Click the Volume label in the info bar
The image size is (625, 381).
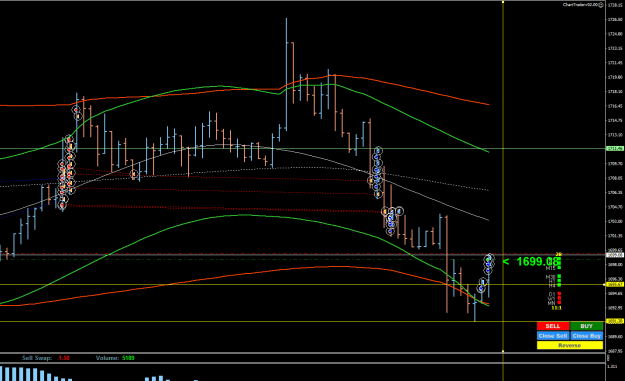click(x=107, y=358)
